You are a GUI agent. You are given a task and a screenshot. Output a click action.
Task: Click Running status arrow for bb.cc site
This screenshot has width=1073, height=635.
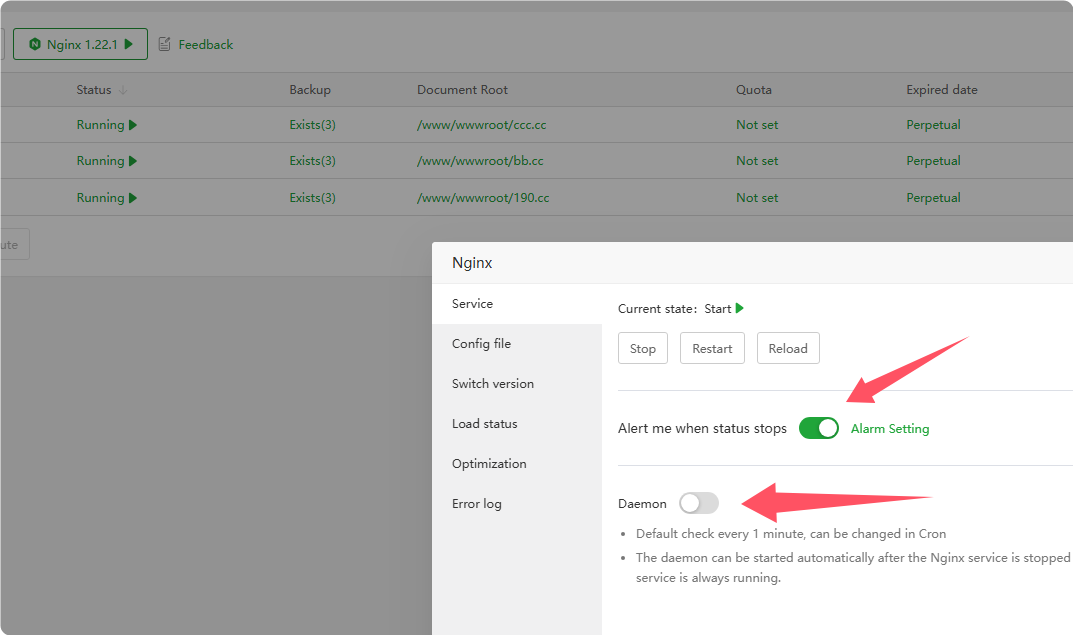[x=133, y=161]
